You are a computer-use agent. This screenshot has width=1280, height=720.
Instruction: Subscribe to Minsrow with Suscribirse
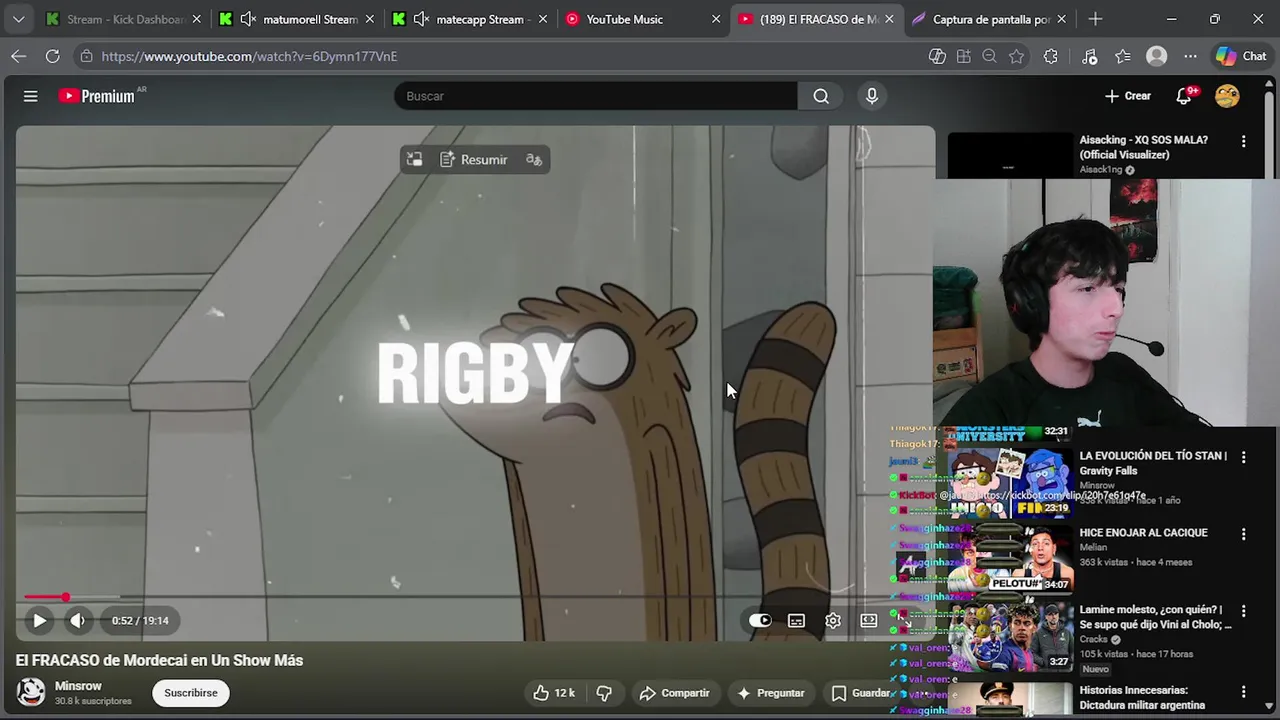[191, 693]
